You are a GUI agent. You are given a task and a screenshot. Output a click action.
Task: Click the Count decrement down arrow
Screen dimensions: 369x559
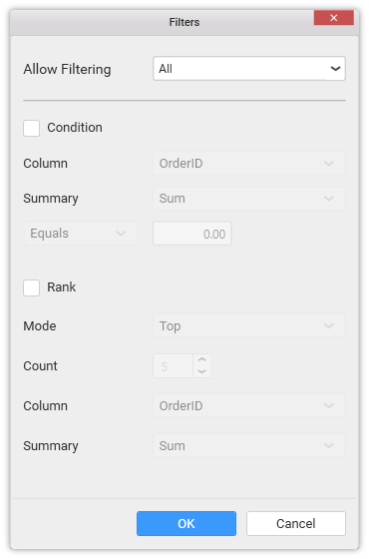pos(202,371)
